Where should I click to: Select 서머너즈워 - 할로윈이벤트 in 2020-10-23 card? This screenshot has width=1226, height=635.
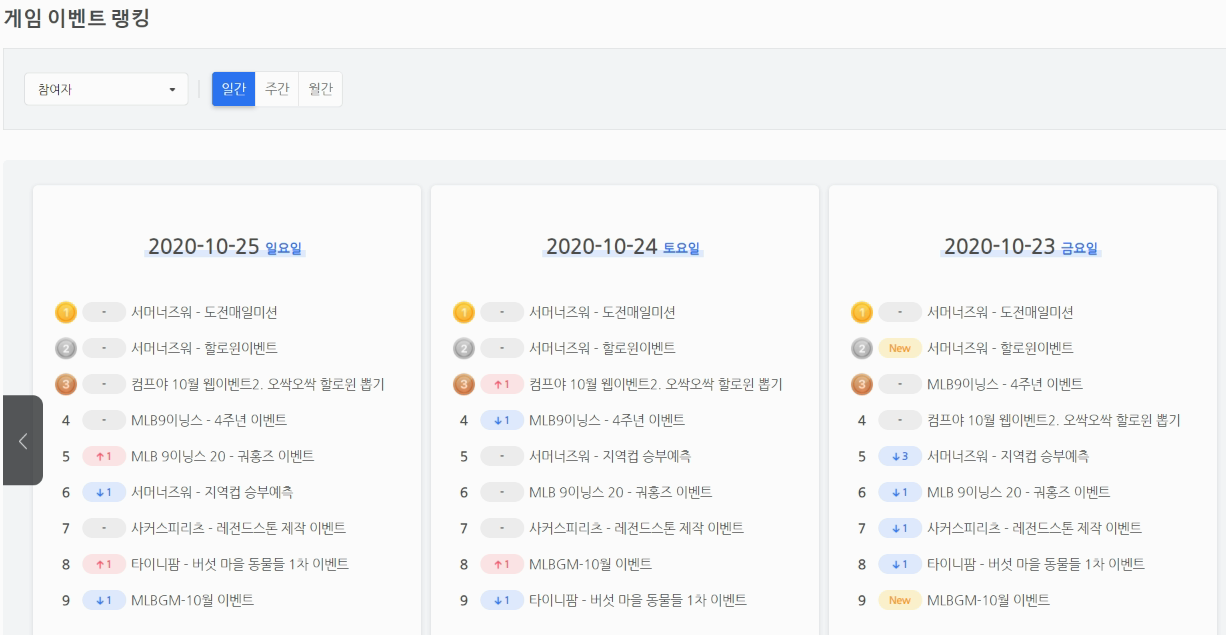(1000, 348)
